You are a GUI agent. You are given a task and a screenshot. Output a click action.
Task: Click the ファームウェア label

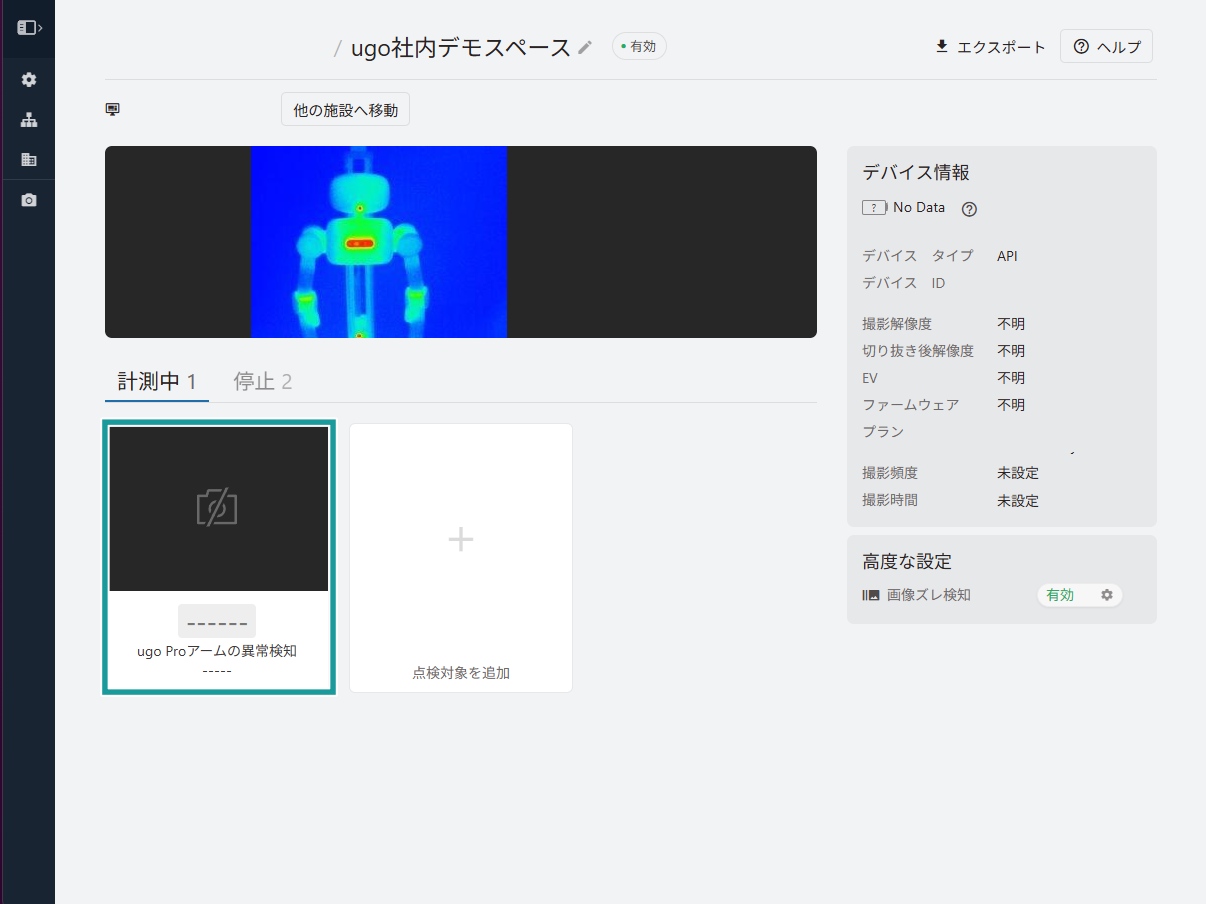tap(910, 405)
